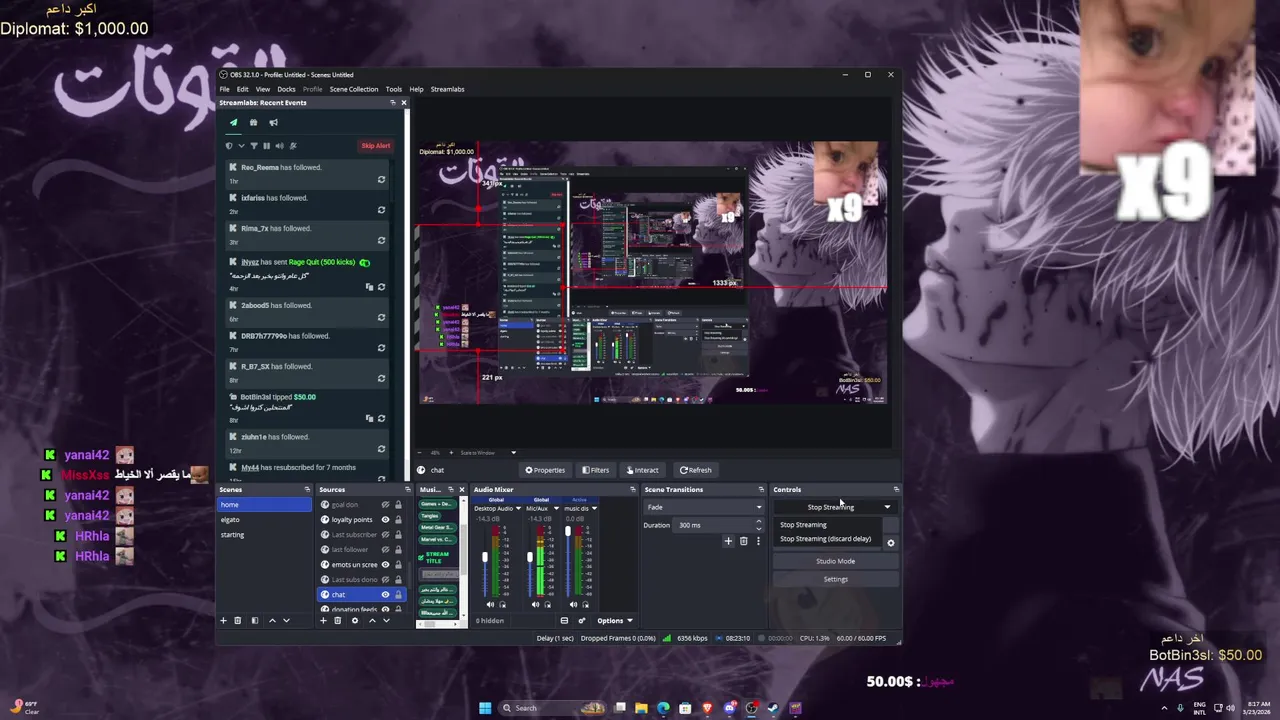The height and width of the screenshot is (720, 1280).
Task: Click the Interact button
Action: pyautogui.click(x=642, y=470)
